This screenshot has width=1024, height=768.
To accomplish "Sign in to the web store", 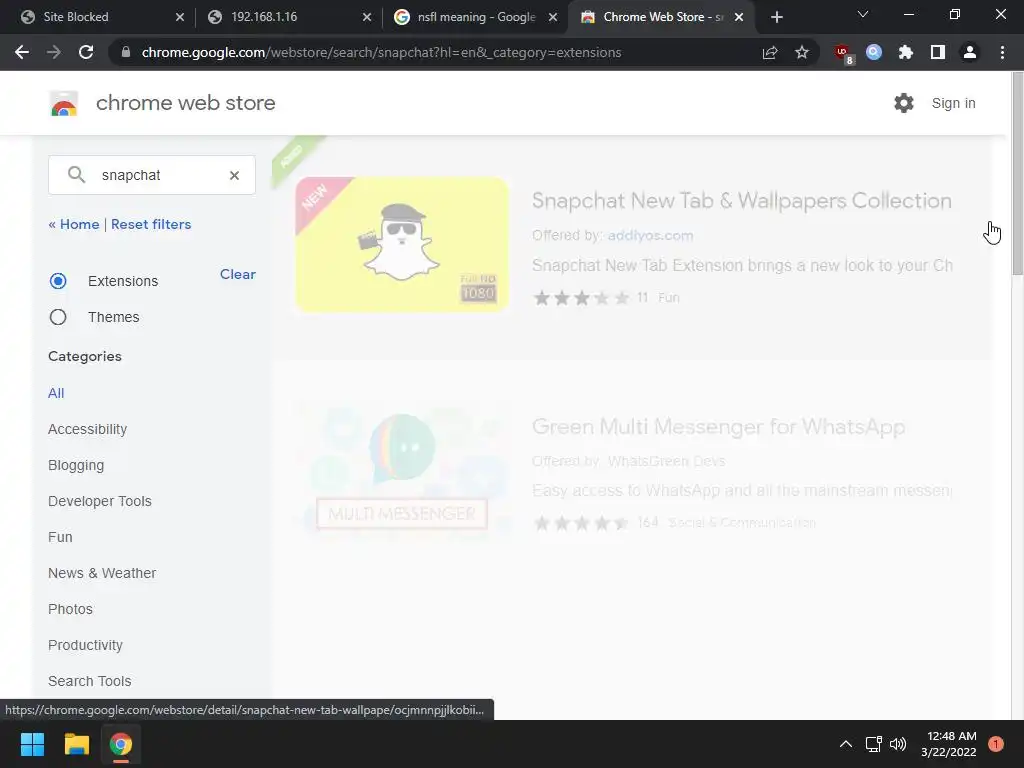I will coord(953,103).
